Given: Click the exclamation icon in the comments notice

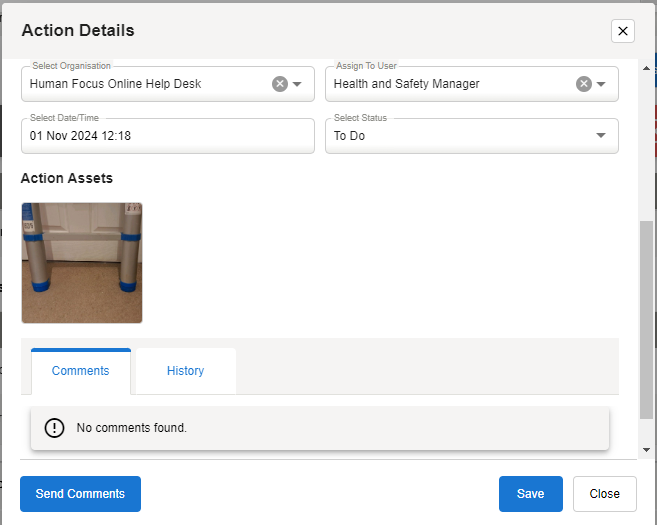Looking at the screenshot, I should (54, 428).
